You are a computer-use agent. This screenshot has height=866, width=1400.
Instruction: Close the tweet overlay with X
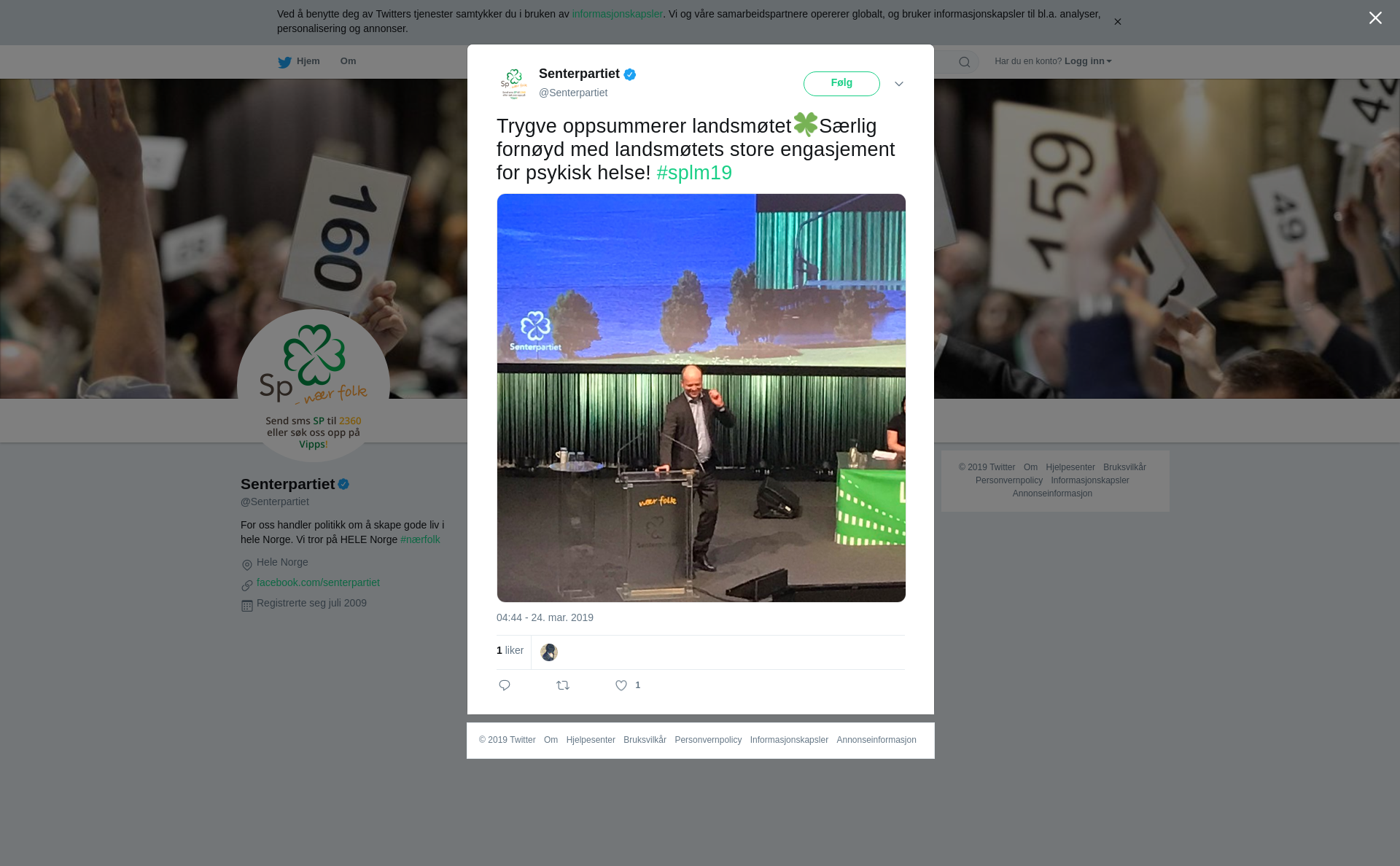1375,18
